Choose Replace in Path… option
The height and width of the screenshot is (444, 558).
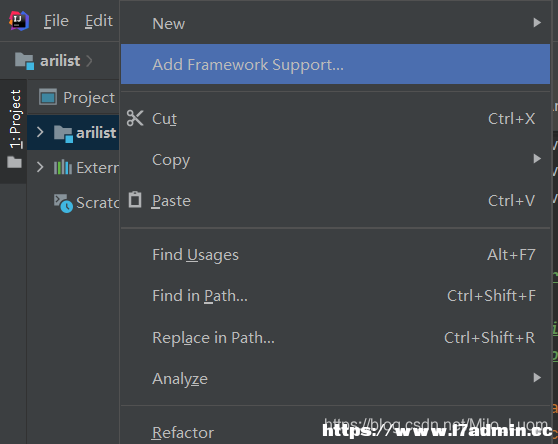click(335, 338)
